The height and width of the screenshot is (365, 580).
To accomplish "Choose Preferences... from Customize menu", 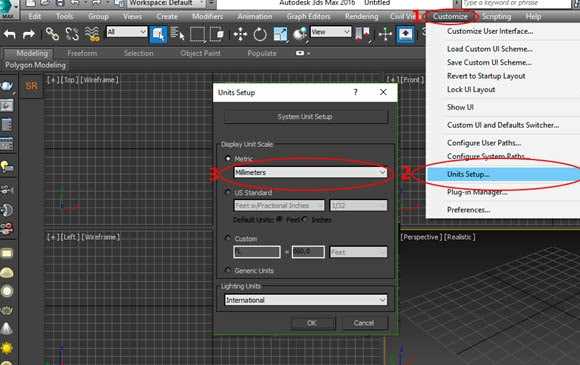I will click(x=468, y=210).
